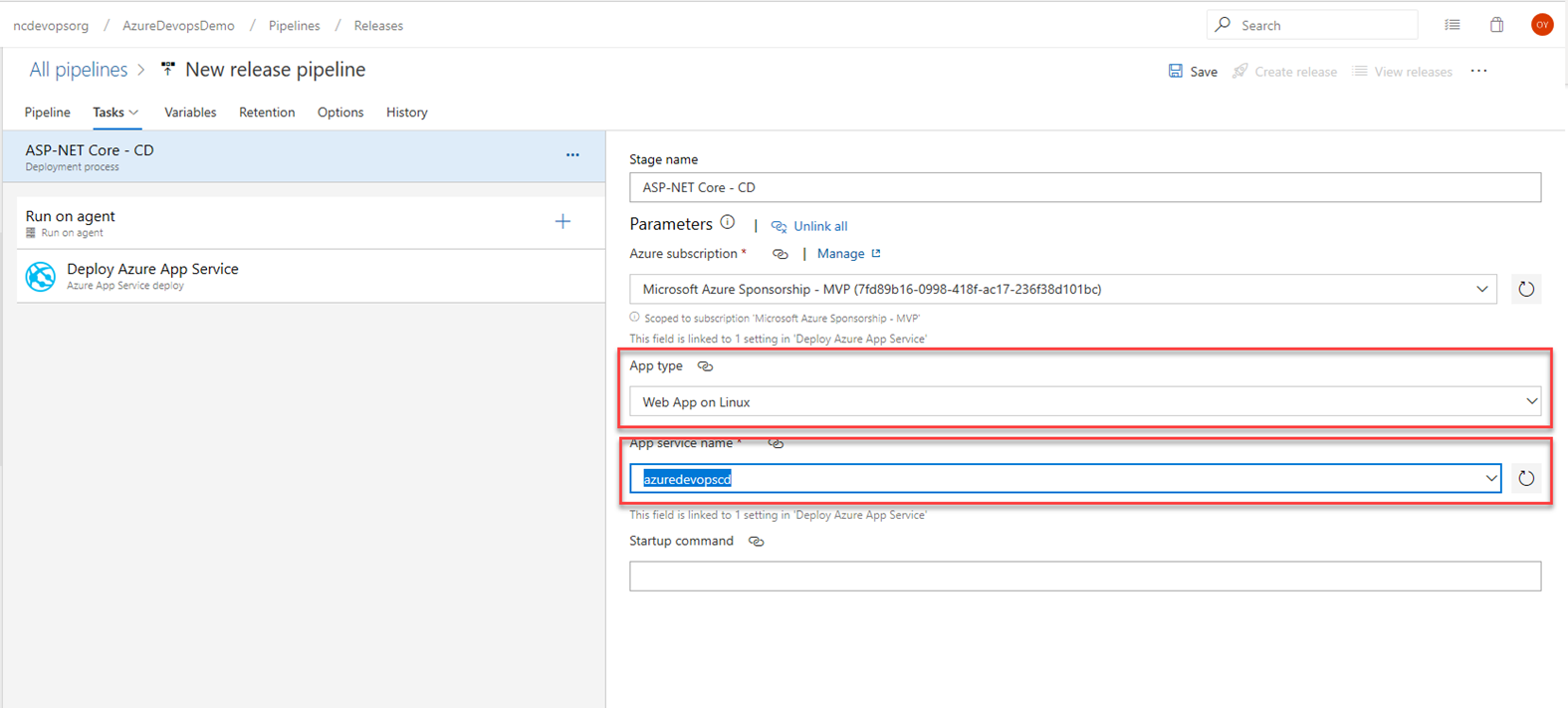Click the Unlink all chain icon
1568x708 pixels.
pos(779,227)
